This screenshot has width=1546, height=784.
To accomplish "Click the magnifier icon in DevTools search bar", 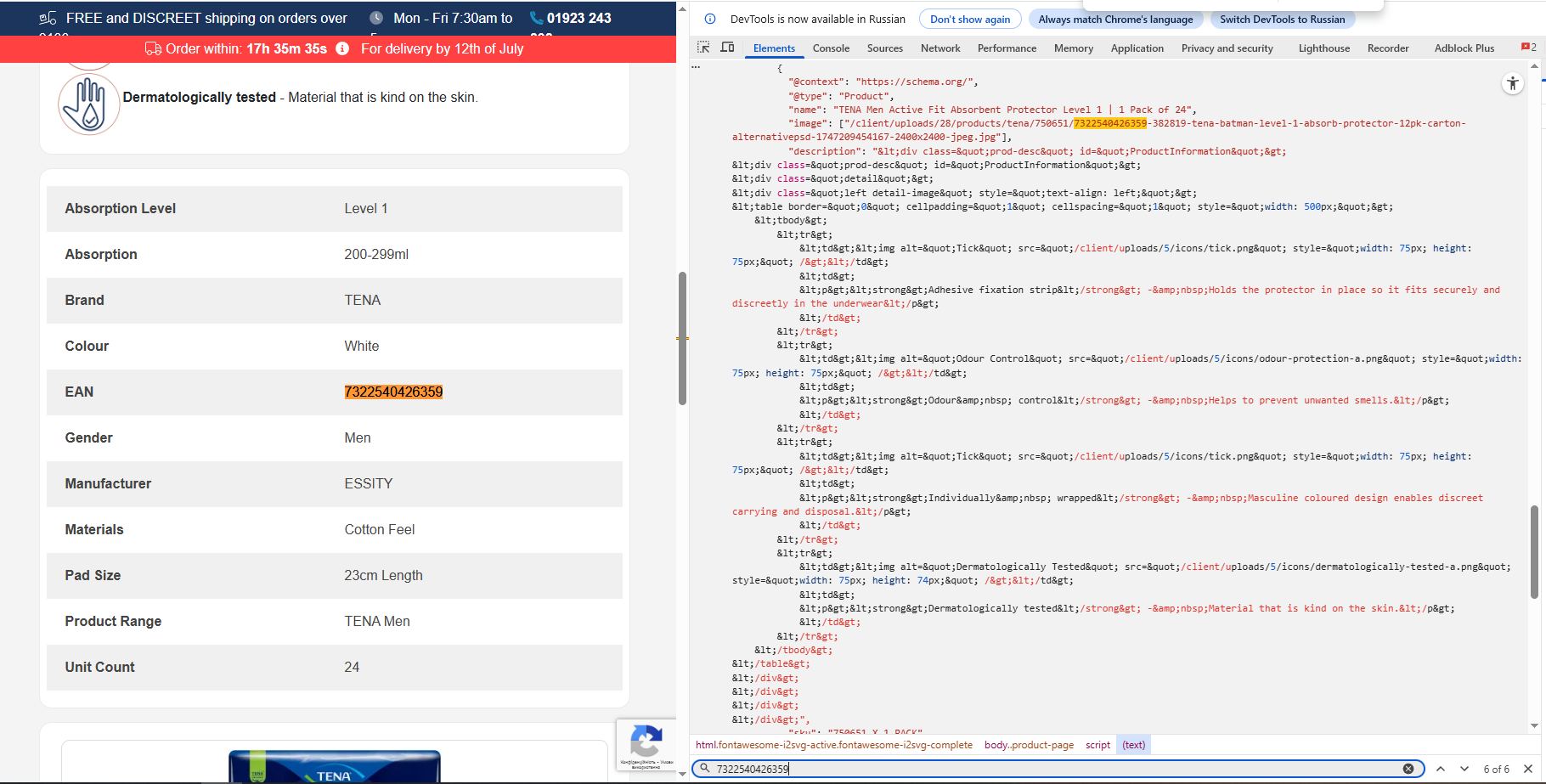I will 704,769.
